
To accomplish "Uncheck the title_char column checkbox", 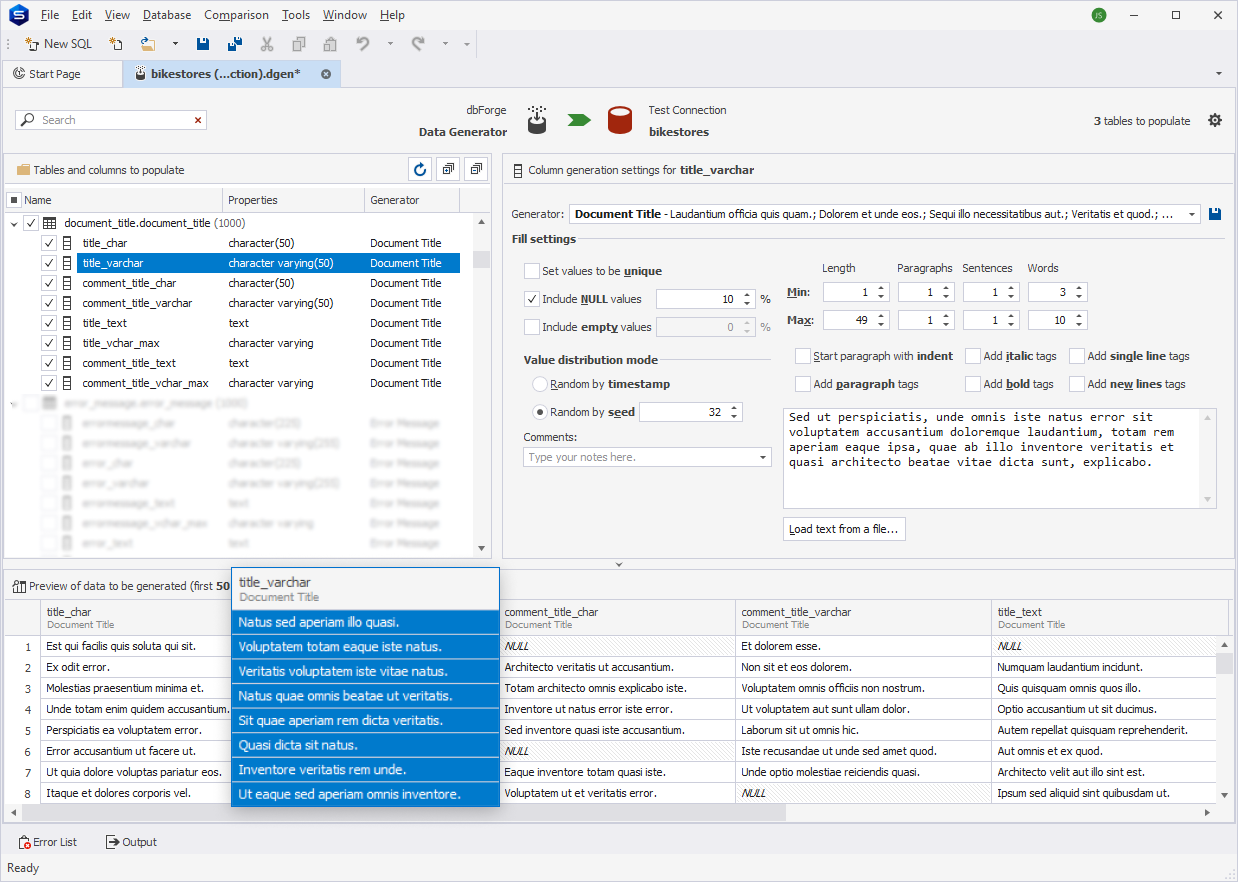I will click(x=48, y=243).
